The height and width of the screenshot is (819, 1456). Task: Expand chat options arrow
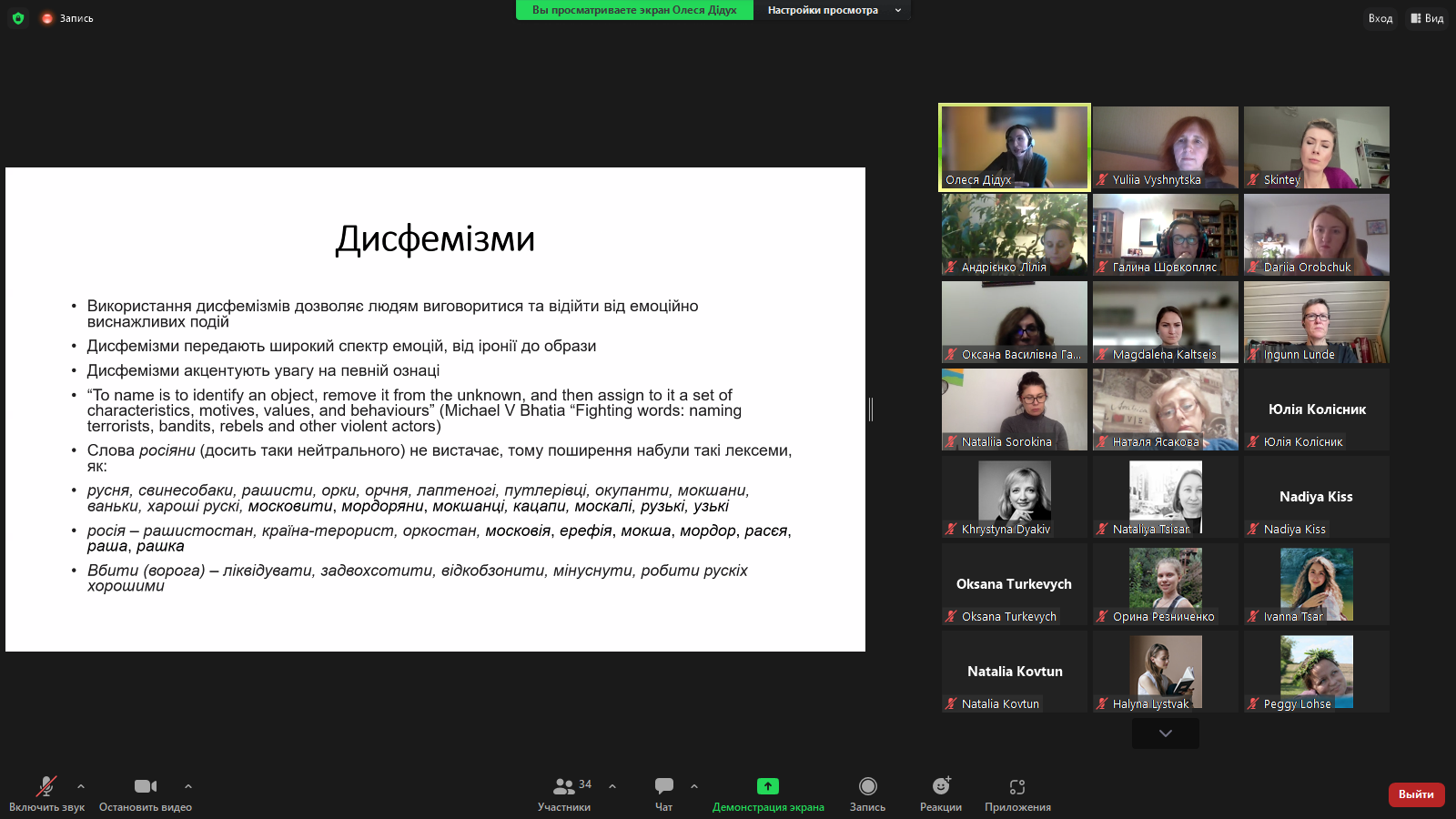(x=694, y=786)
